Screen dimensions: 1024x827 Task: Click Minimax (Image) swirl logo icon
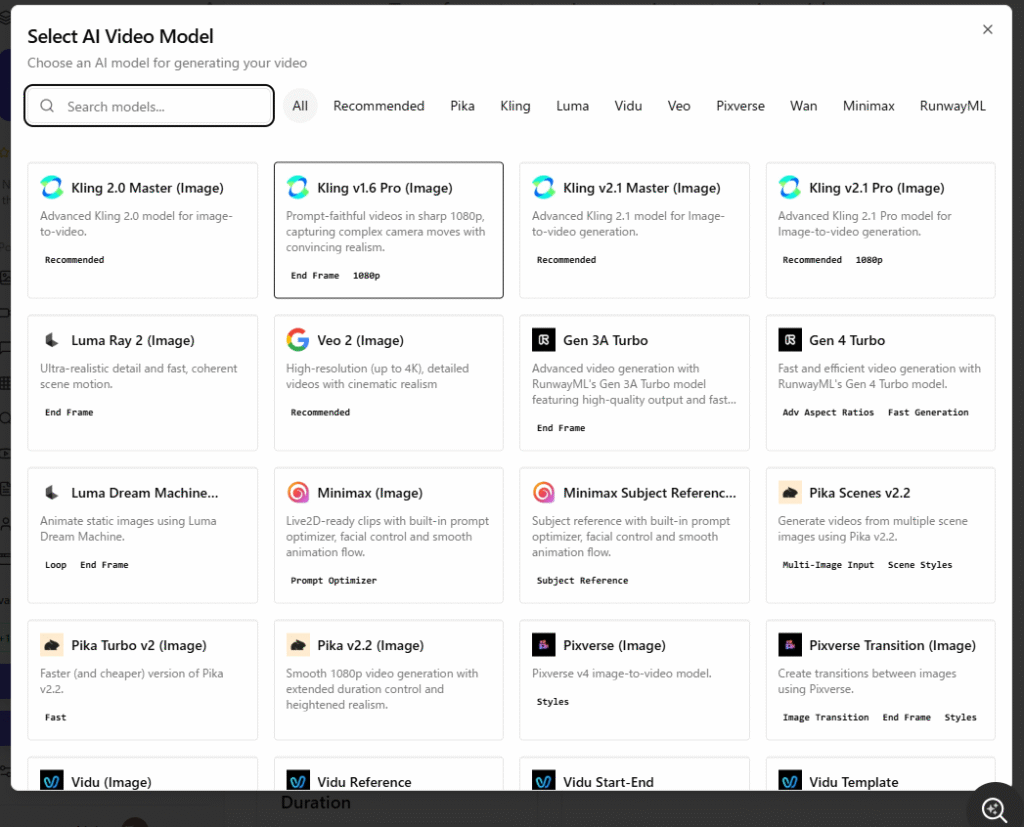(x=298, y=493)
